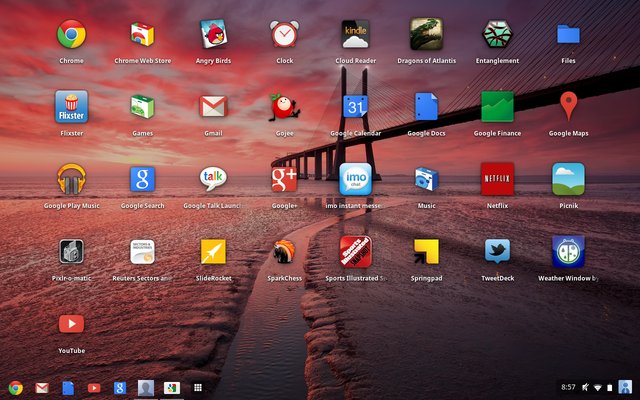Open the Chrome Web Store app
This screenshot has height=400, width=640.
click(142, 34)
